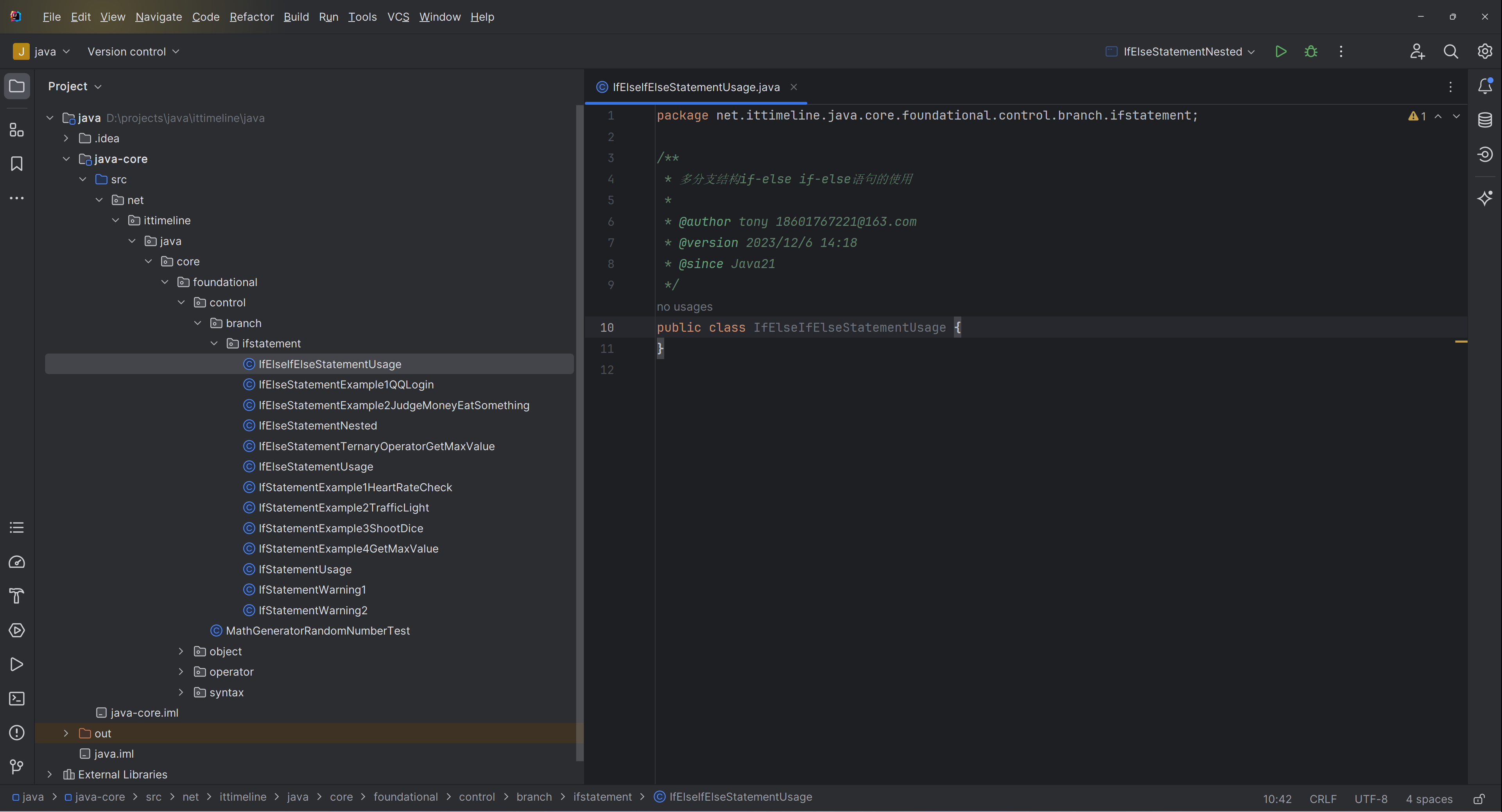Expand External Libraries node

[x=50, y=774]
